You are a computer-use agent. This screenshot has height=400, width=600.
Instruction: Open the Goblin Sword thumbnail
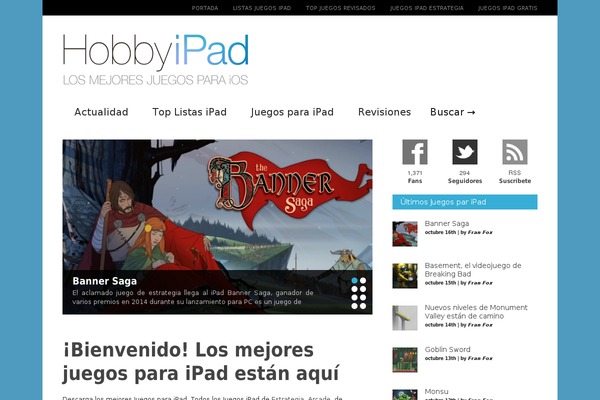(x=405, y=360)
